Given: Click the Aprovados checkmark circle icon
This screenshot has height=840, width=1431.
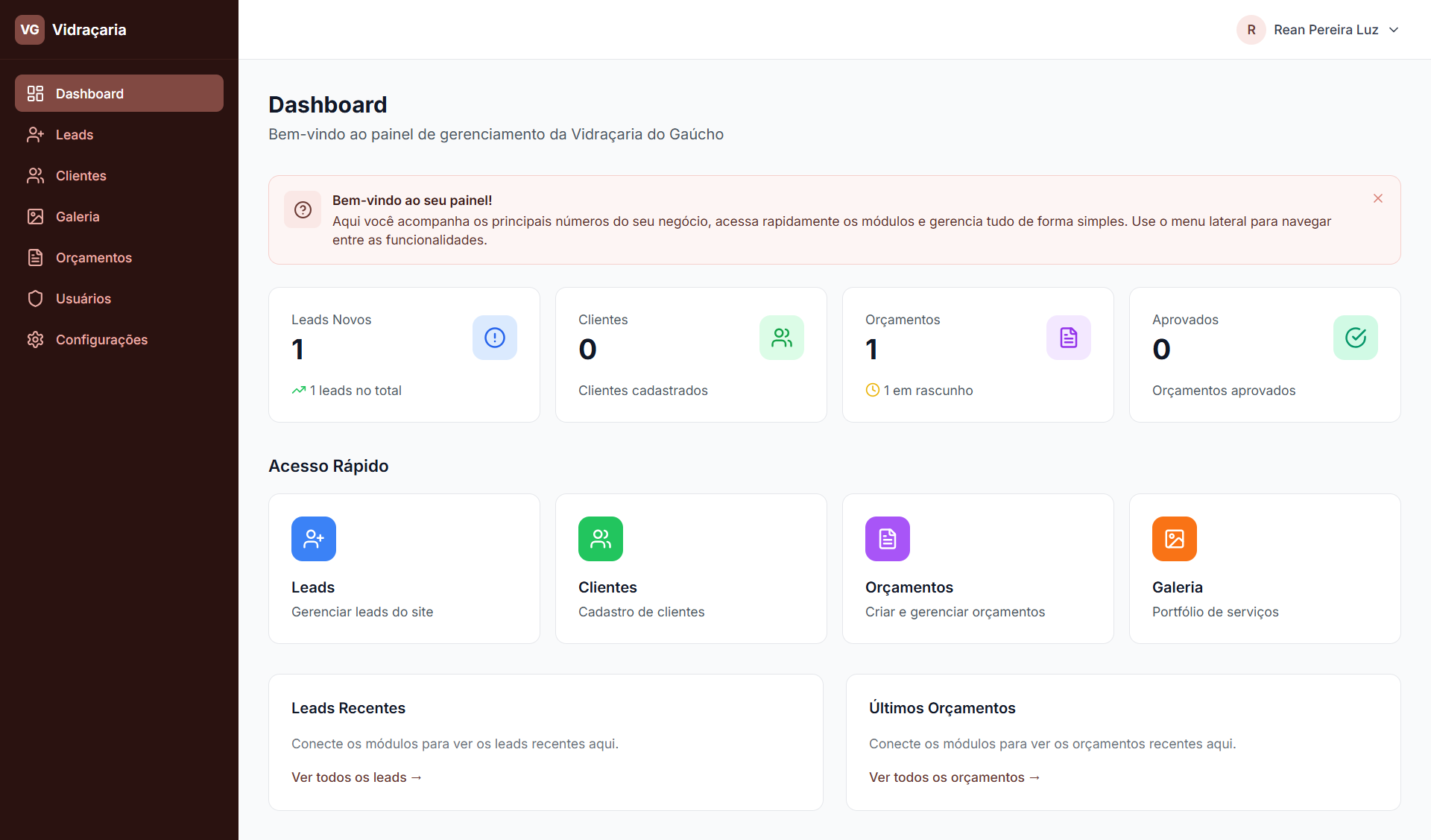Looking at the screenshot, I should [1356, 338].
